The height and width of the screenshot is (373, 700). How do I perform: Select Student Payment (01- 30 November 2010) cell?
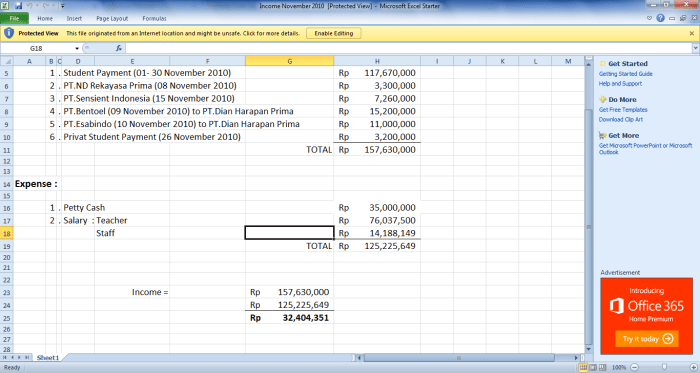tap(147, 73)
